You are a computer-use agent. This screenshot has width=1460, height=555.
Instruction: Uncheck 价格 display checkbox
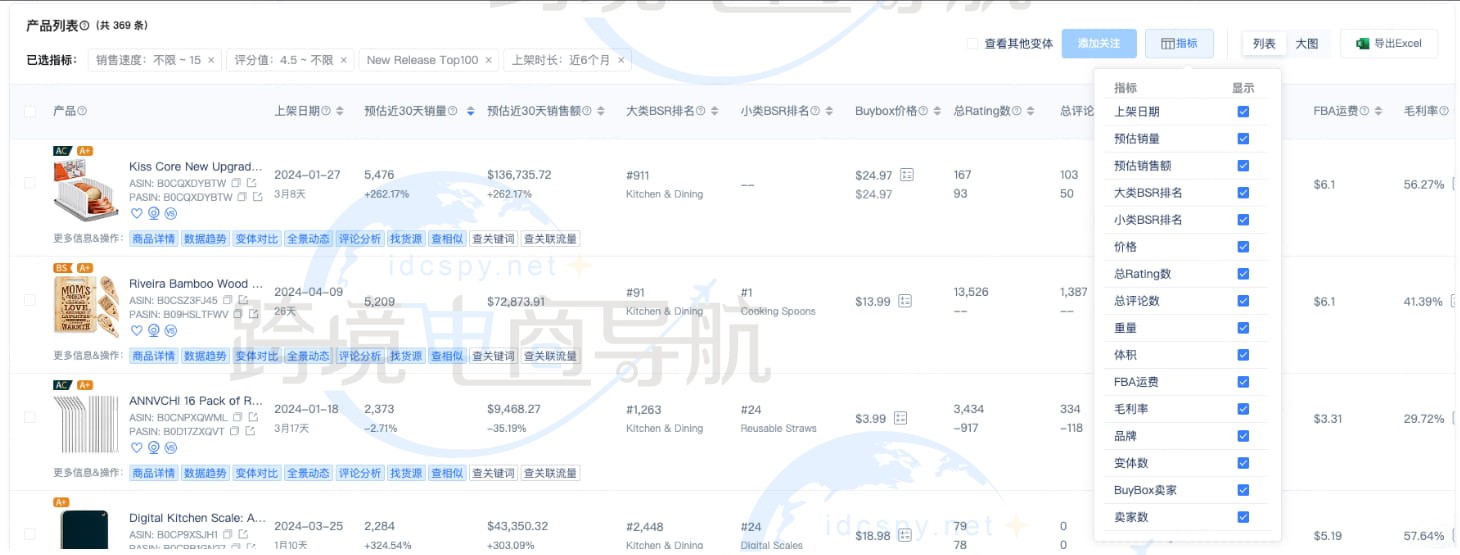1243,247
